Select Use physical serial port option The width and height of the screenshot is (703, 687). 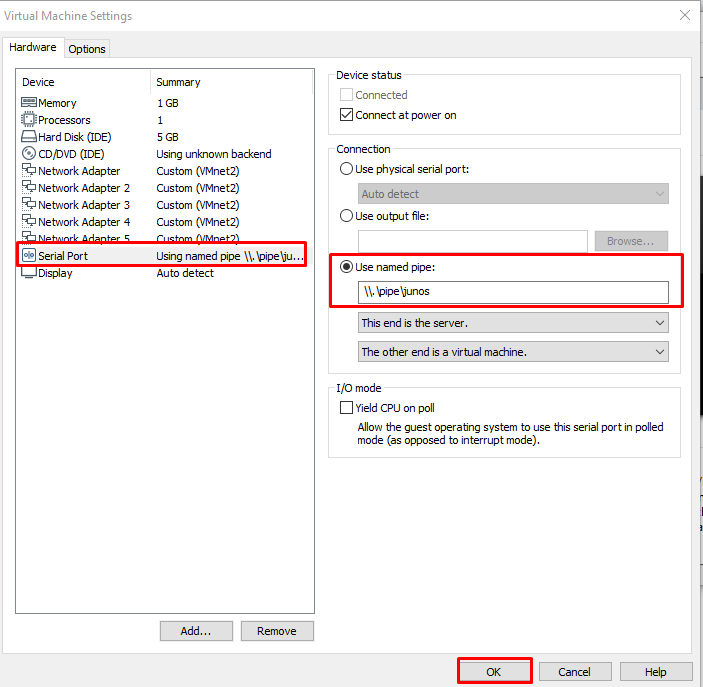(346, 169)
